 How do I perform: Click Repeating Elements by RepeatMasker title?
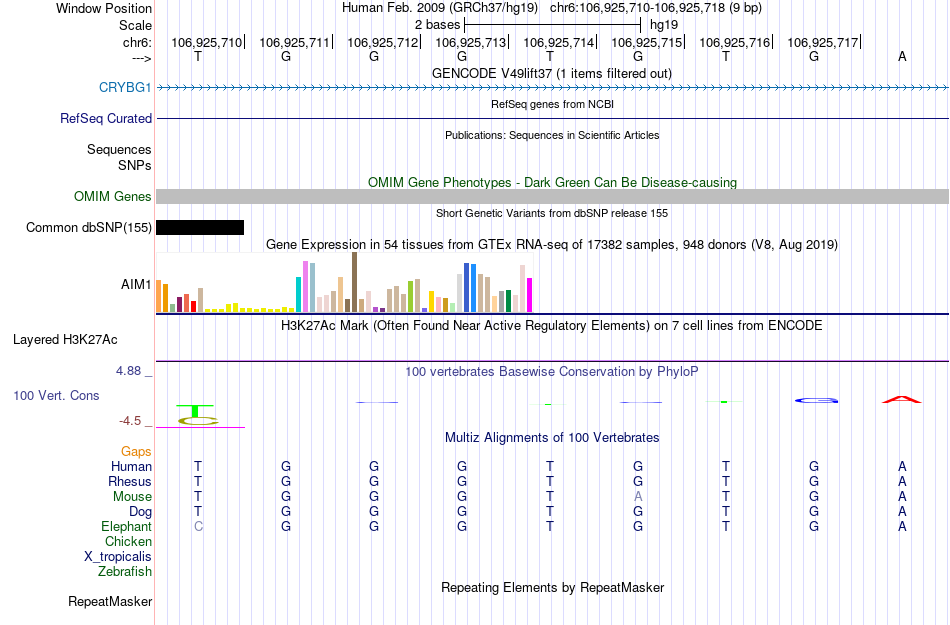553,587
